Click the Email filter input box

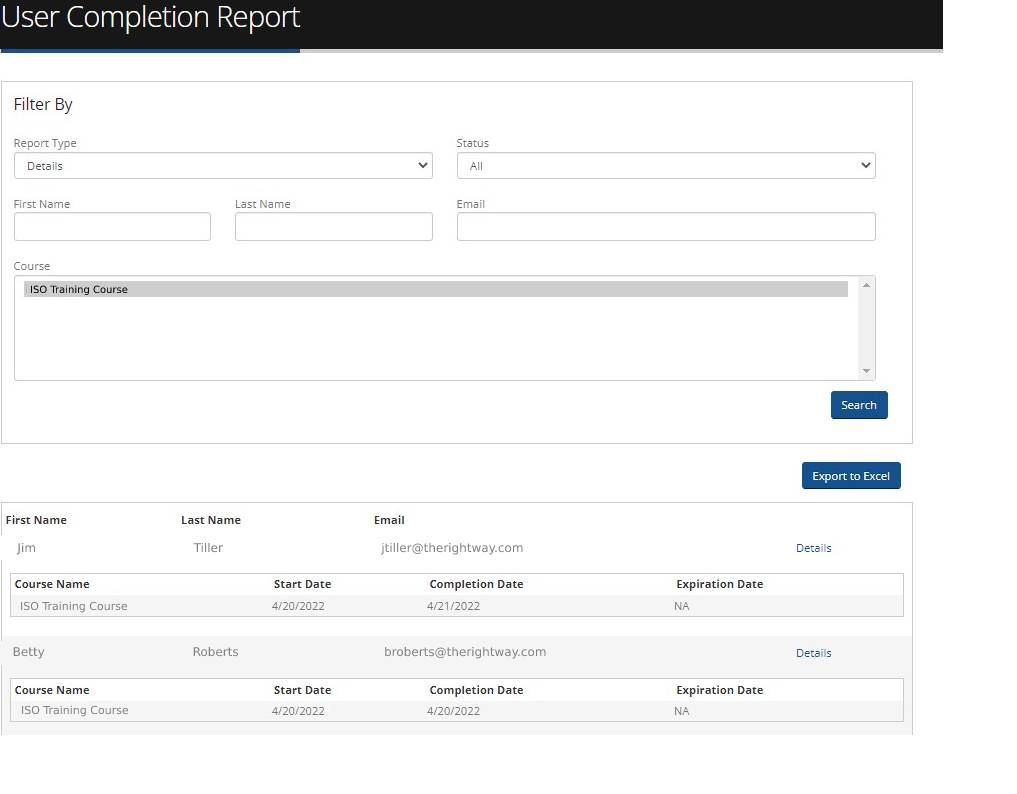pos(665,227)
